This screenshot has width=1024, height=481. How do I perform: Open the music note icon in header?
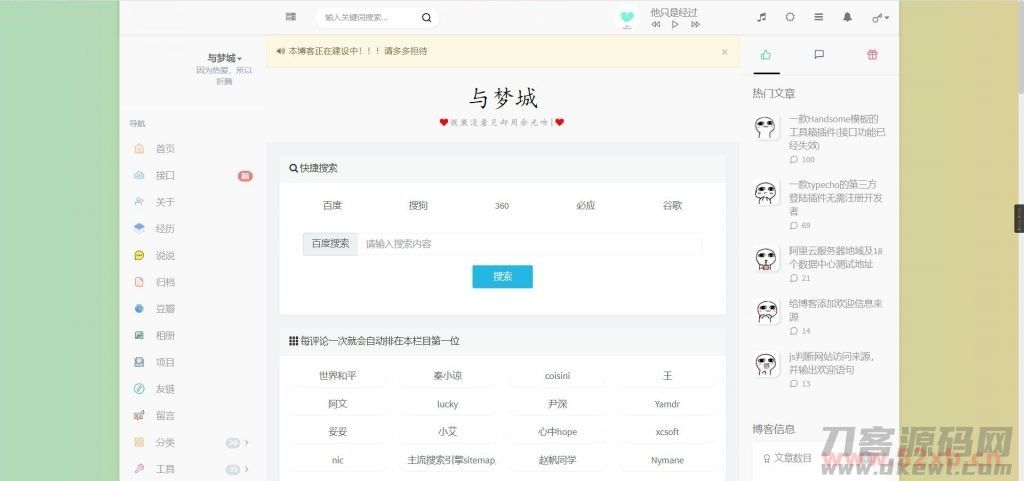(761, 18)
